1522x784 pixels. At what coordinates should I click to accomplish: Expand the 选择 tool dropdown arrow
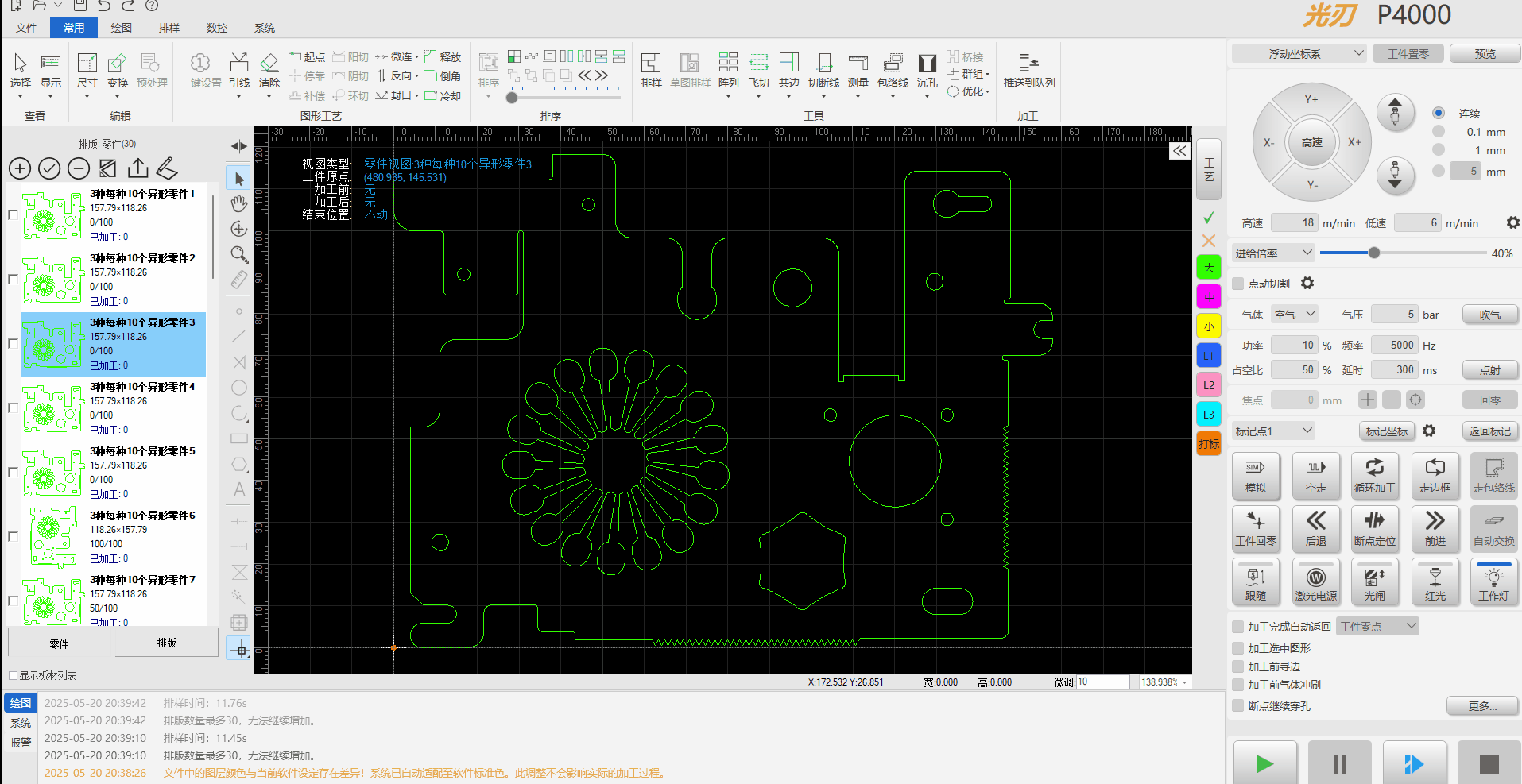pyautogui.click(x=20, y=97)
